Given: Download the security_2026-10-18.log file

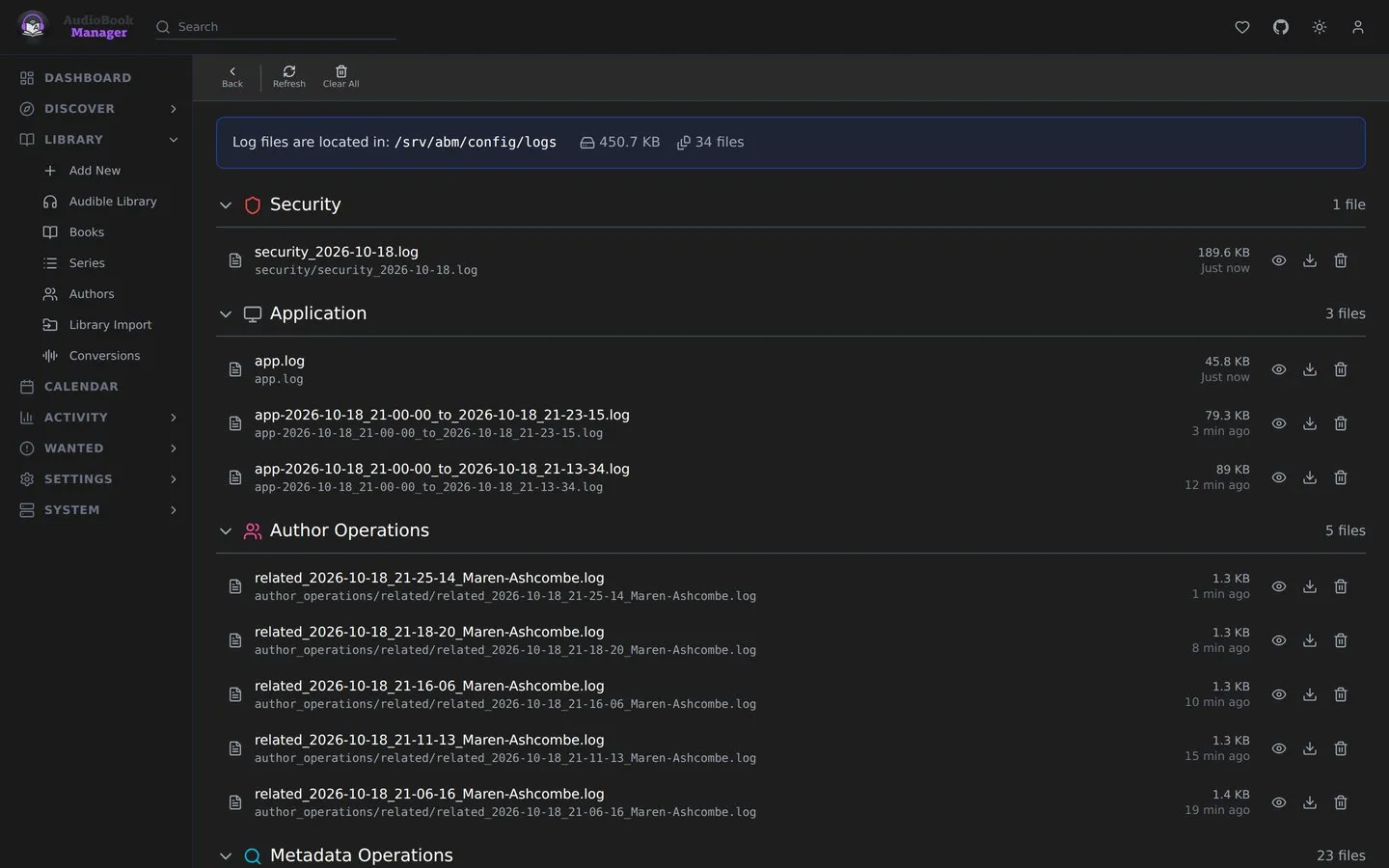Looking at the screenshot, I should click(1310, 260).
